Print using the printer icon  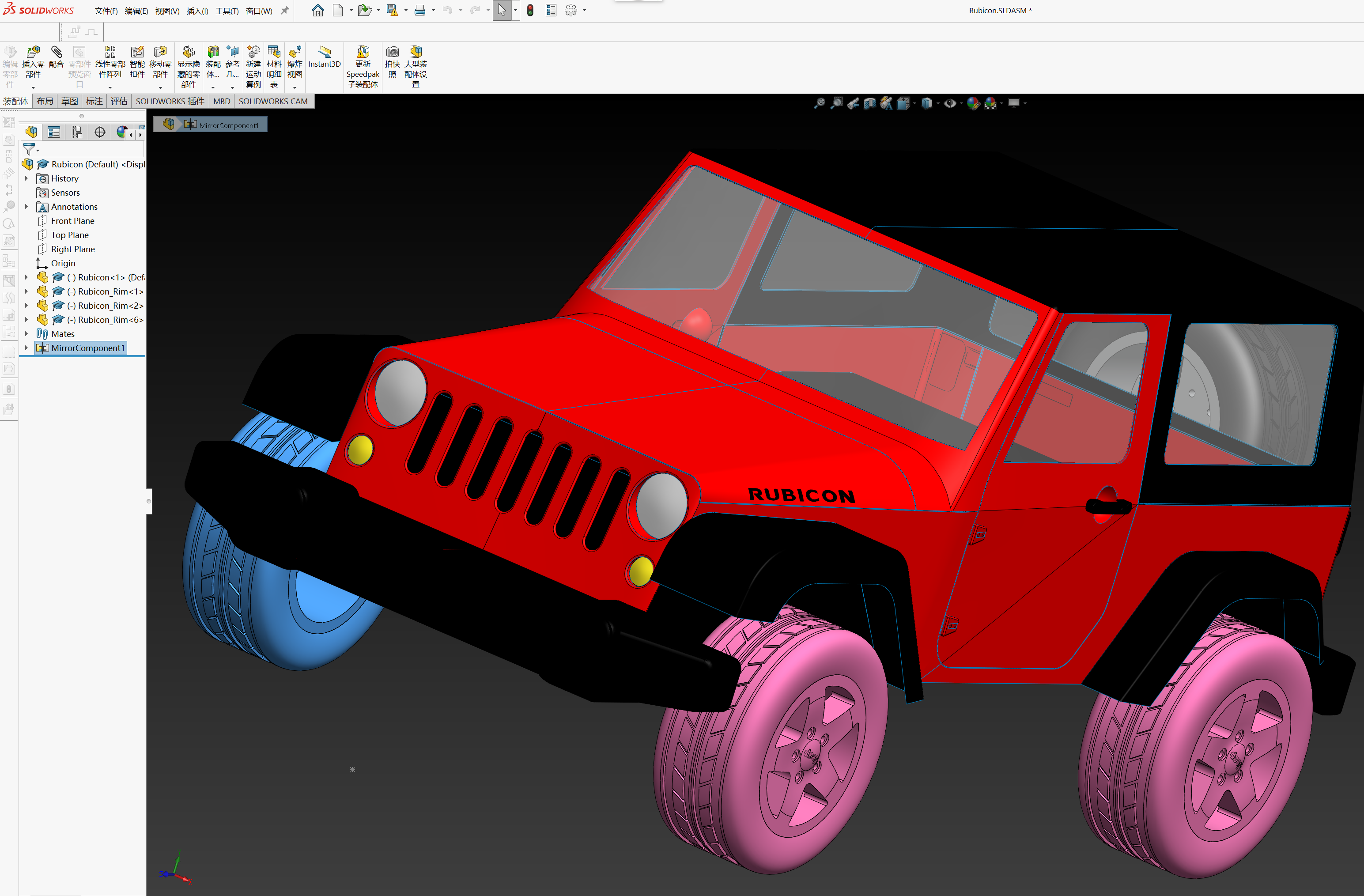point(420,10)
